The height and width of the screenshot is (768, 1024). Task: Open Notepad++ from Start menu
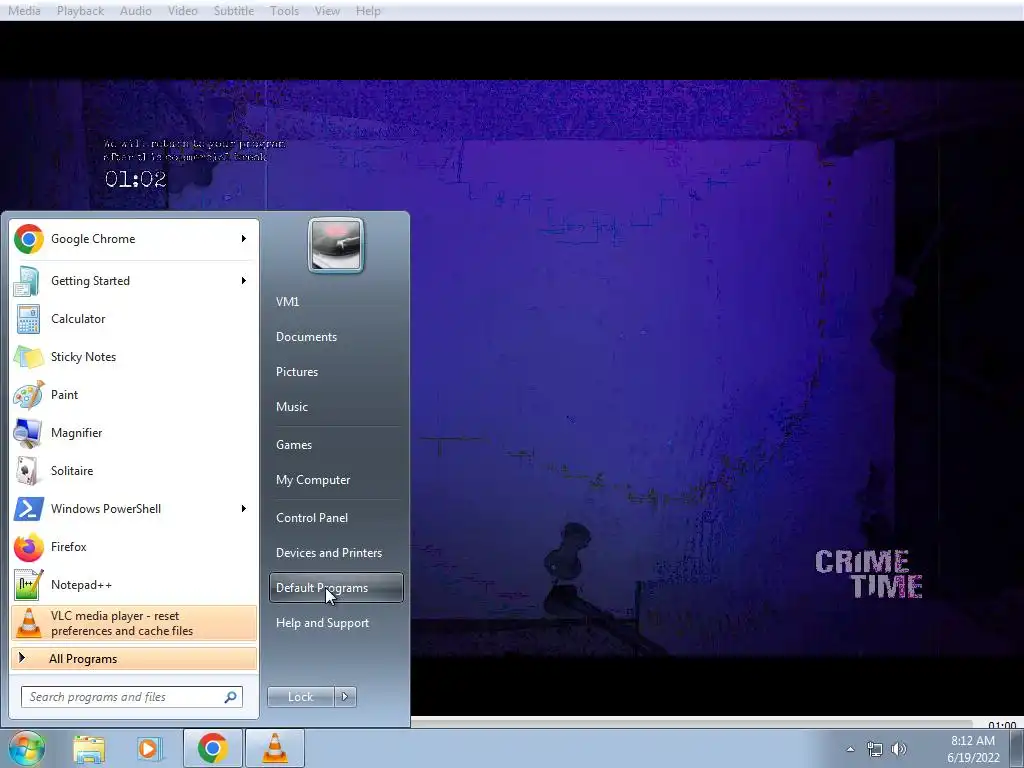134,584
